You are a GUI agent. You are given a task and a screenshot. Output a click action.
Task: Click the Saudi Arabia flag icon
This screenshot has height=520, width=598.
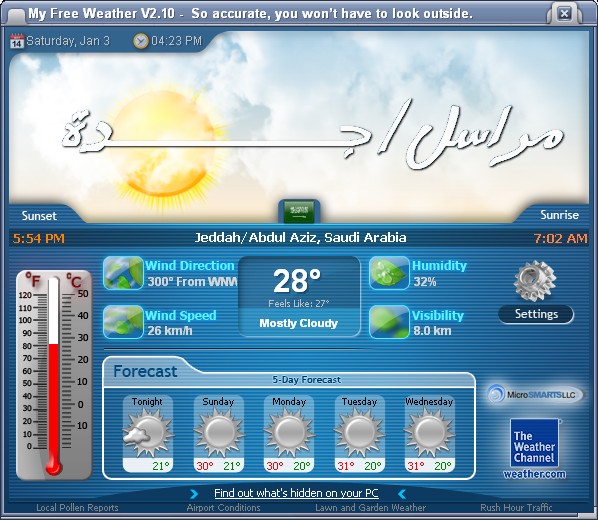coord(299,211)
